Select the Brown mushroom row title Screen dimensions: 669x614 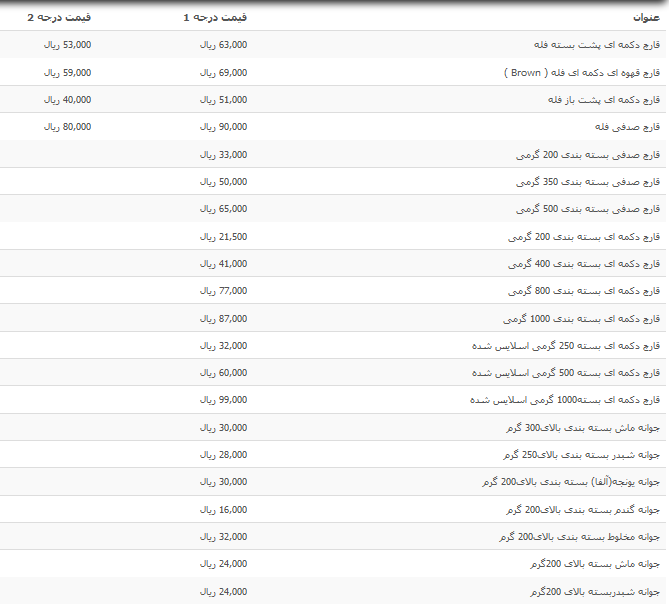(x=580, y=73)
